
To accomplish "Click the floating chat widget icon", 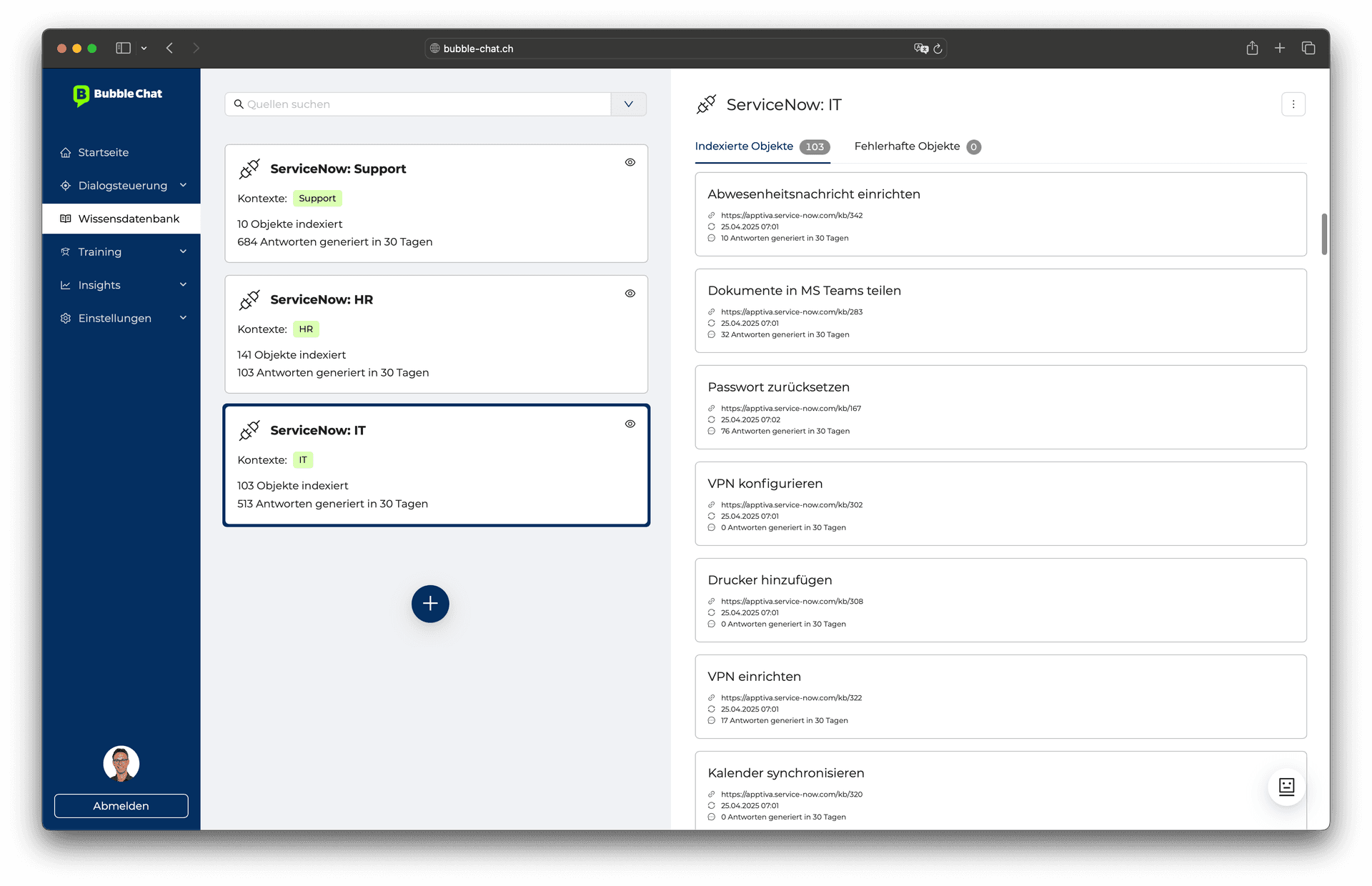I will (x=1286, y=787).
